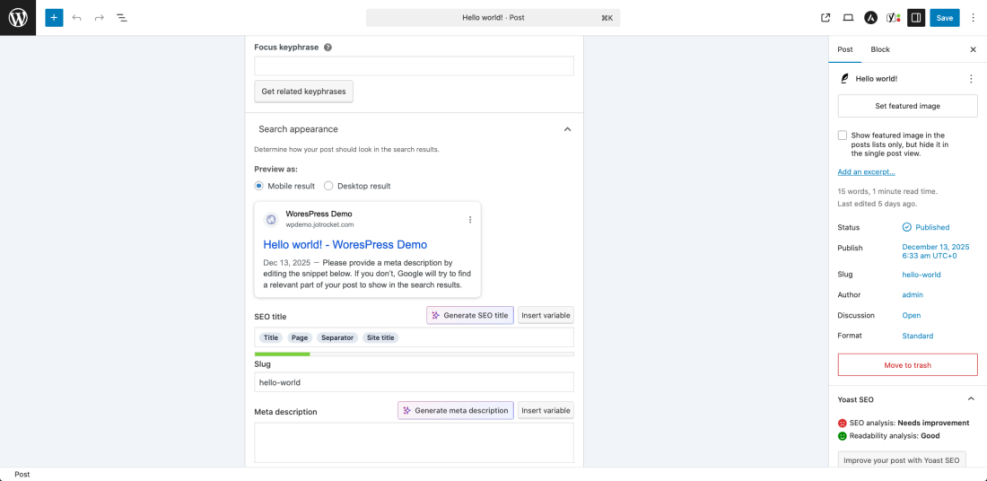Viewport: 987px width, 481px height.
Task: Open the snippet preview three-dot menu
Action: pos(470,220)
